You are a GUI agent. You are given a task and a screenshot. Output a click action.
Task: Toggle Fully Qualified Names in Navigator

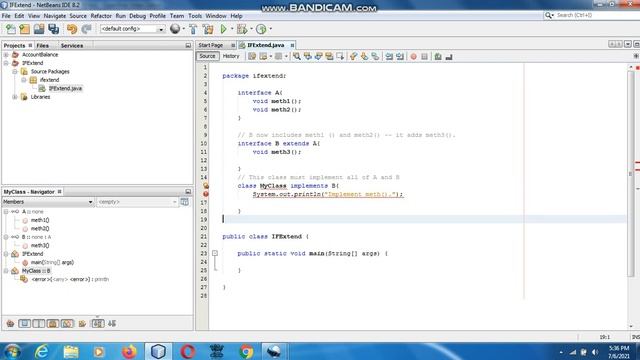pos(82,323)
